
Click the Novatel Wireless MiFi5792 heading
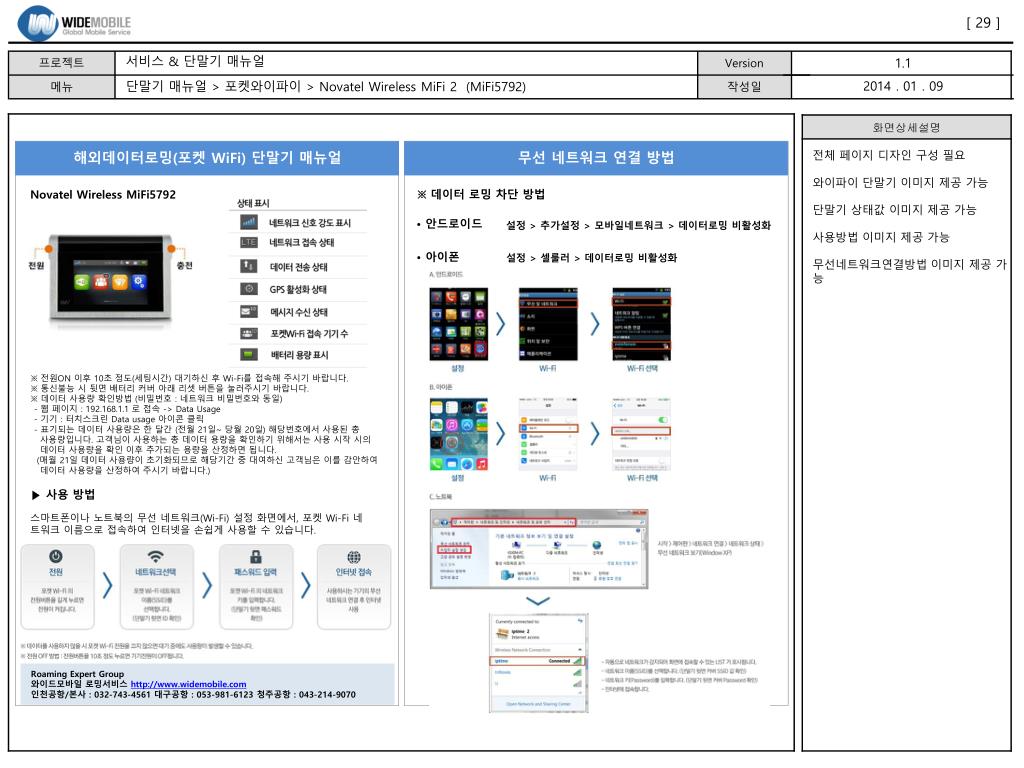[x=103, y=195]
